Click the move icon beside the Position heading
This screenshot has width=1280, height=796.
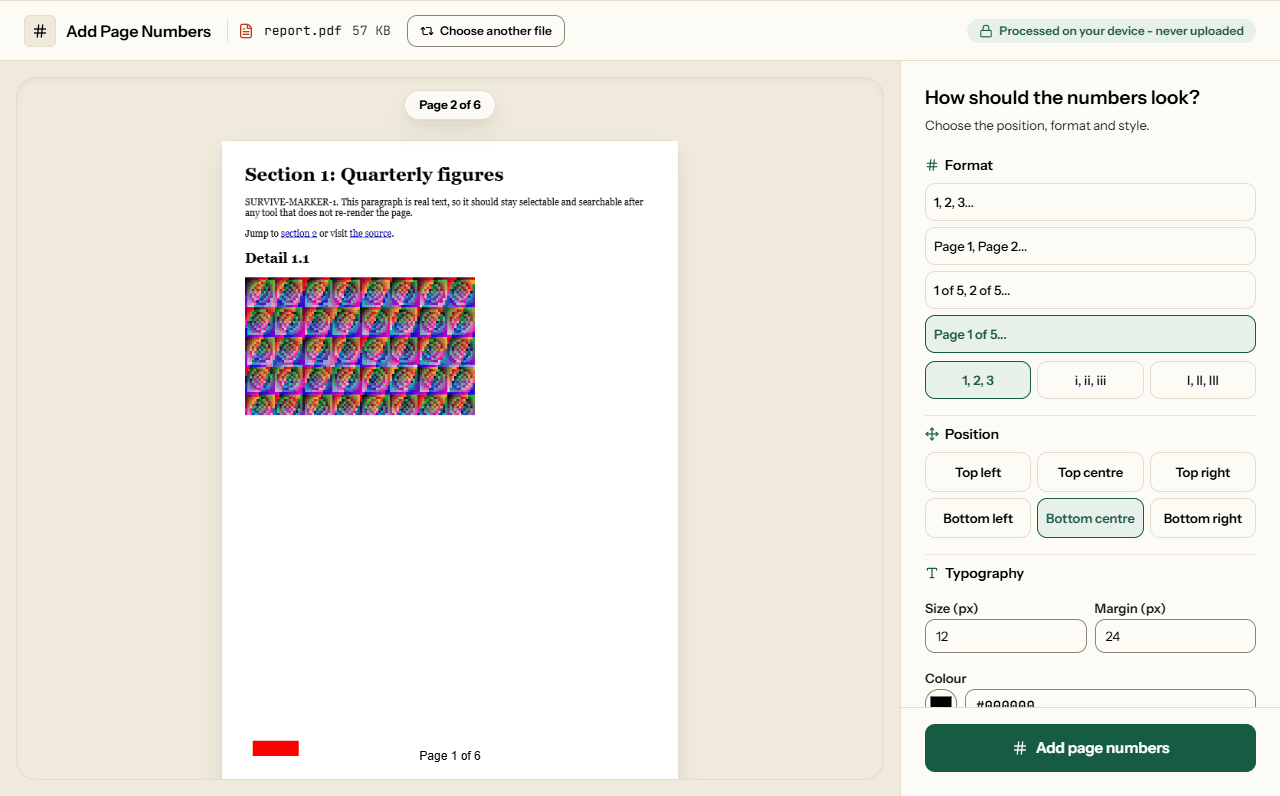(x=932, y=434)
